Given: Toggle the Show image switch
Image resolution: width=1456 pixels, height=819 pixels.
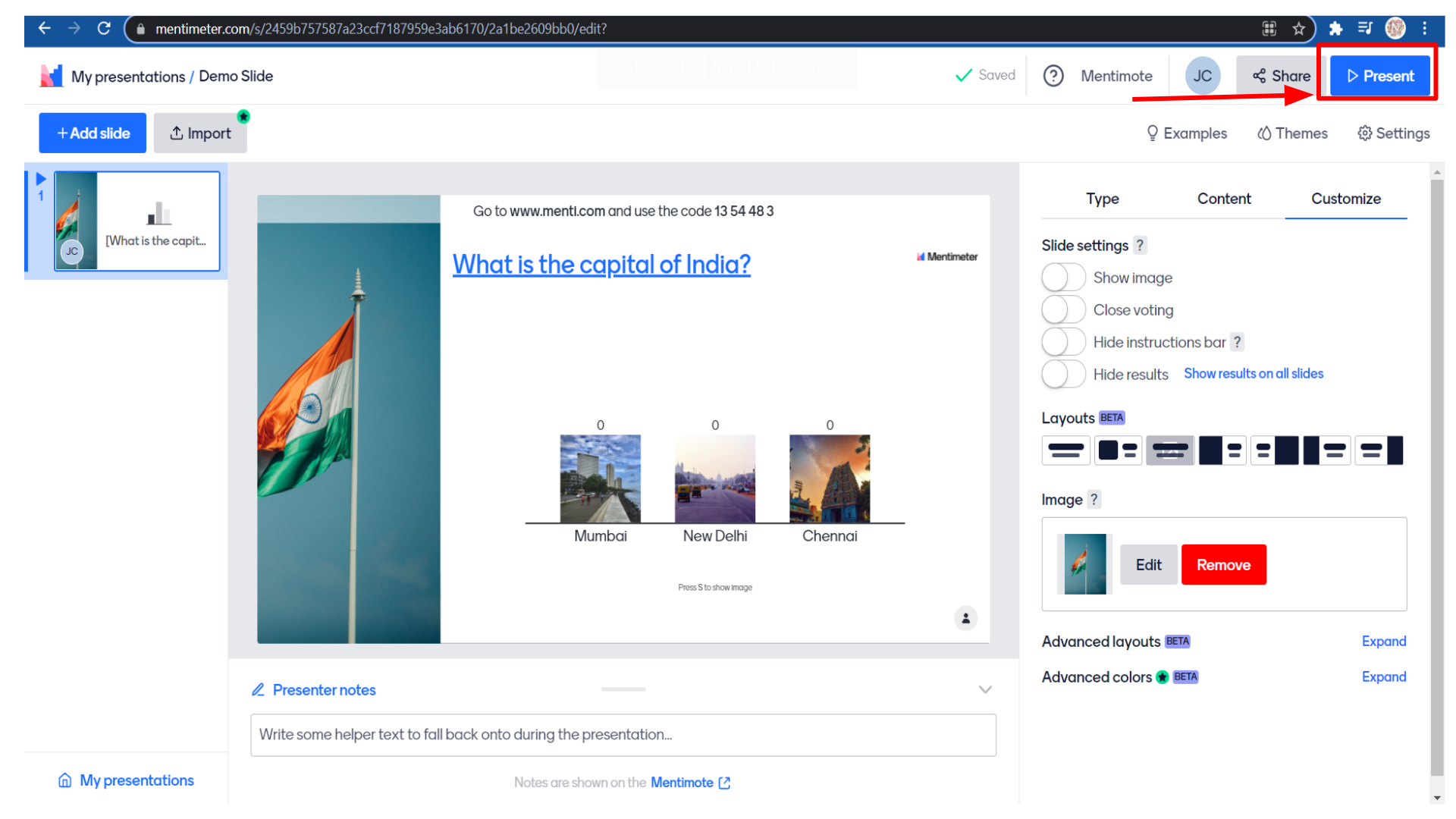Looking at the screenshot, I should coord(1063,278).
